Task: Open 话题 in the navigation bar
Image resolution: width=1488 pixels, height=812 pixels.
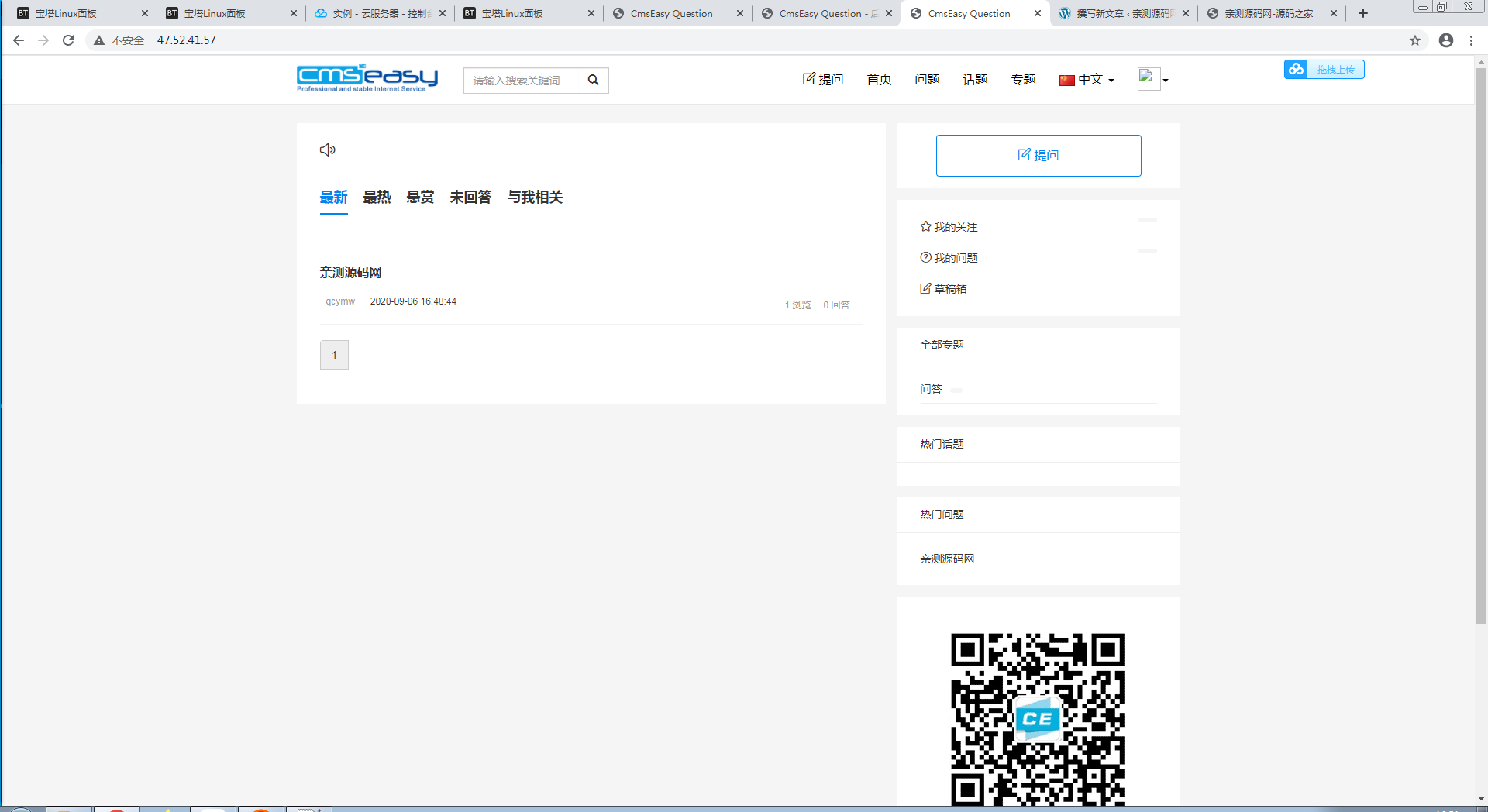Action: click(x=975, y=80)
